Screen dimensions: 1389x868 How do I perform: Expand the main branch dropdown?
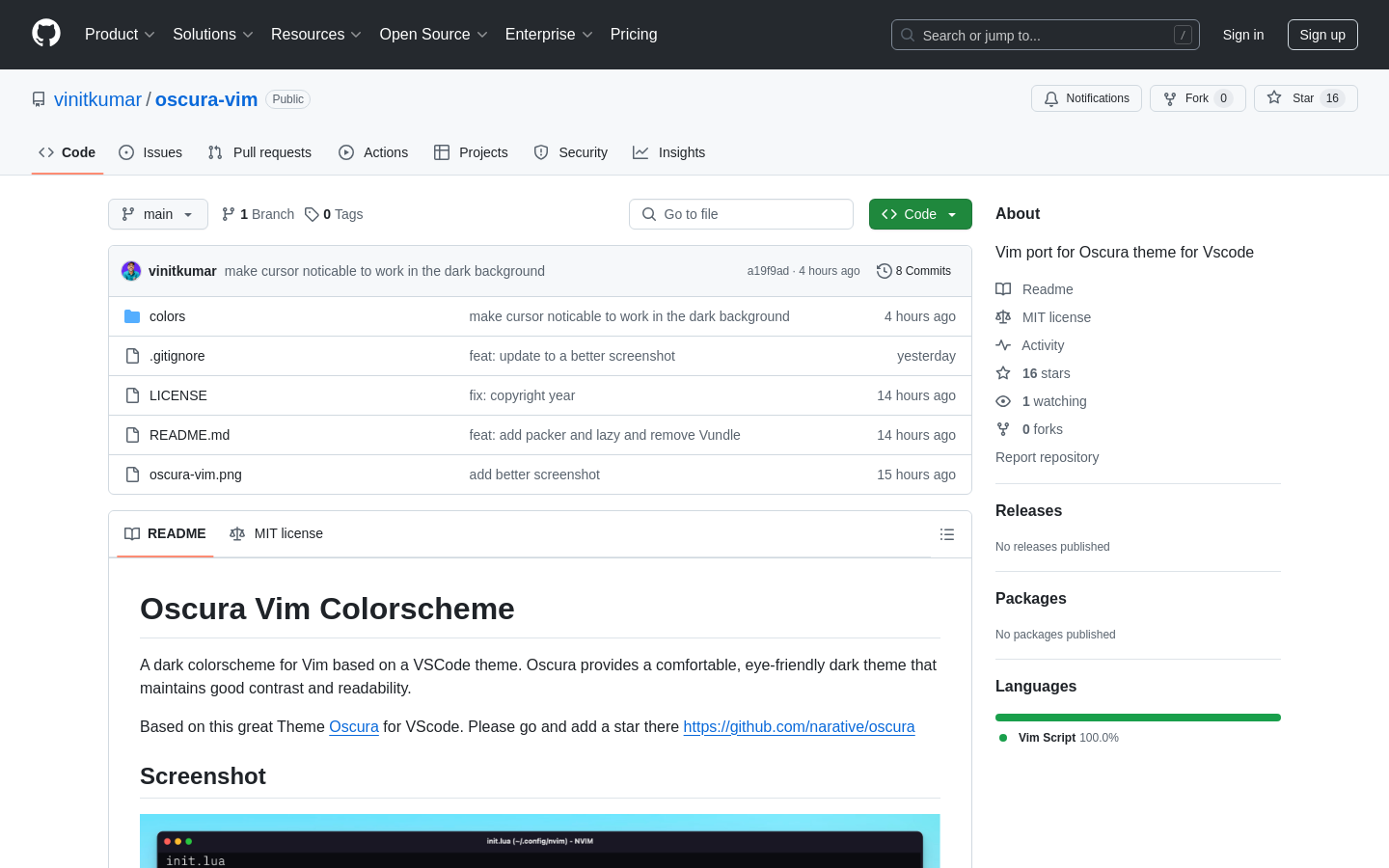(x=158, y=214)
